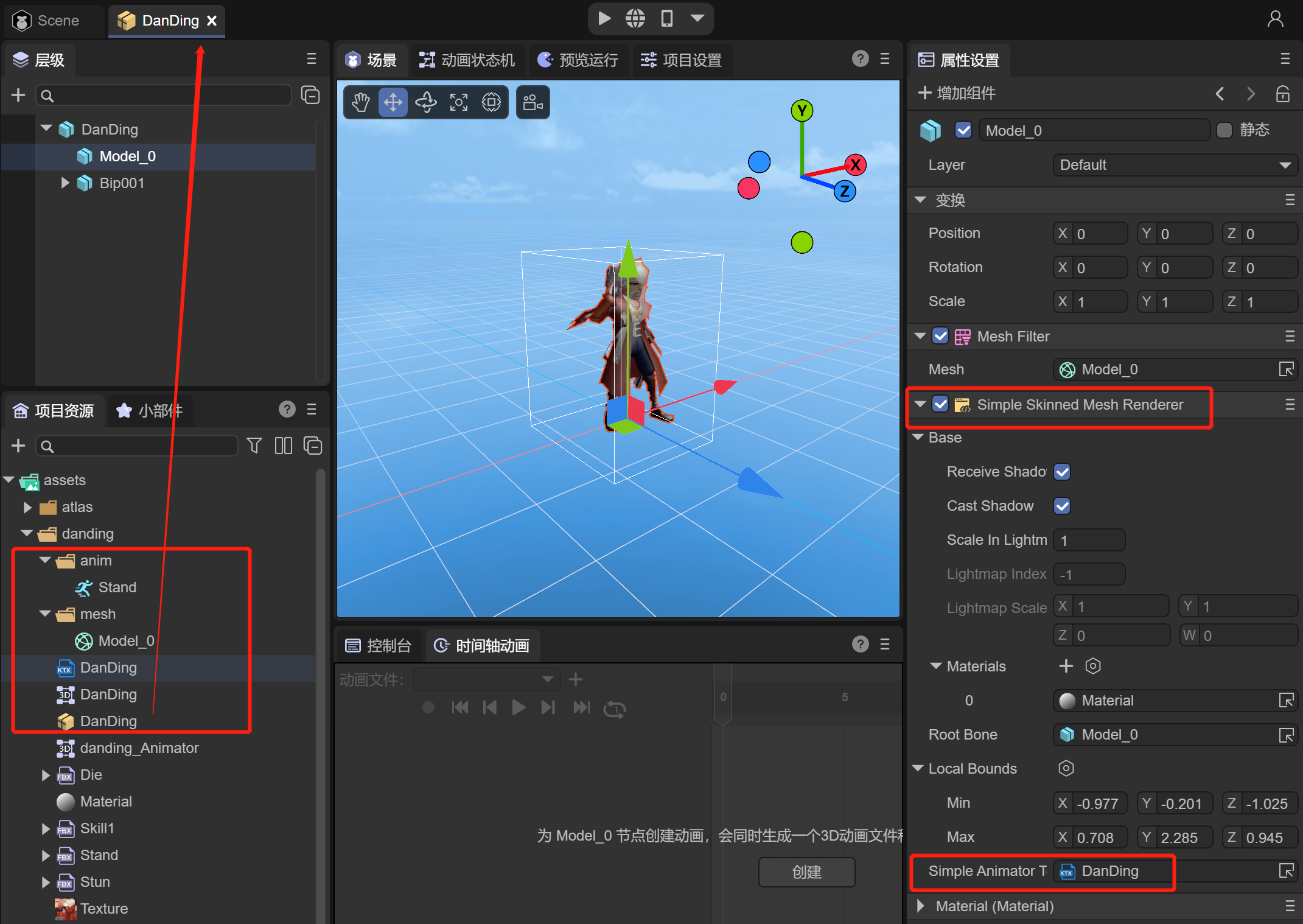The width and height of the screenshot is (1303, 924).
Task: Select the hand pan tool
Action: click(x=361, y=102)
